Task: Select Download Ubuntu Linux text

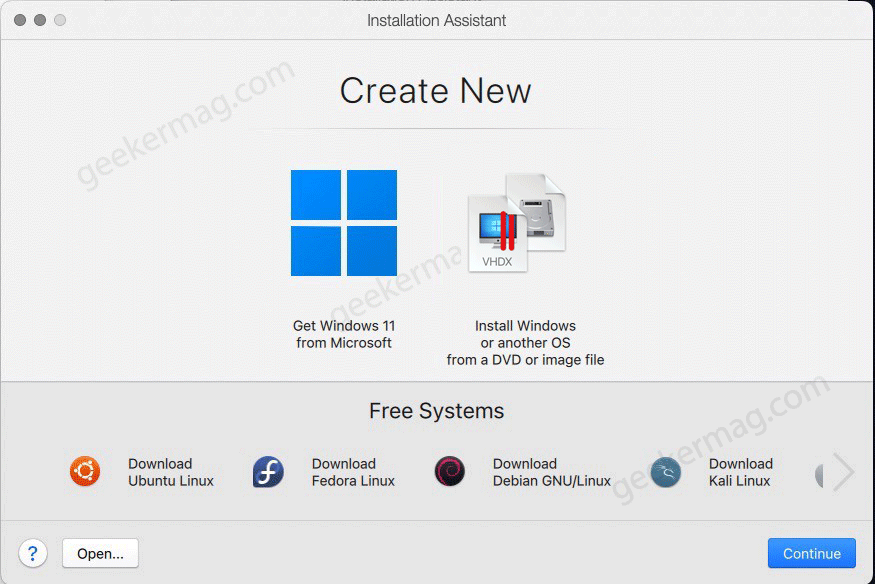Action: pyautogui.click(x=171, y=472)
